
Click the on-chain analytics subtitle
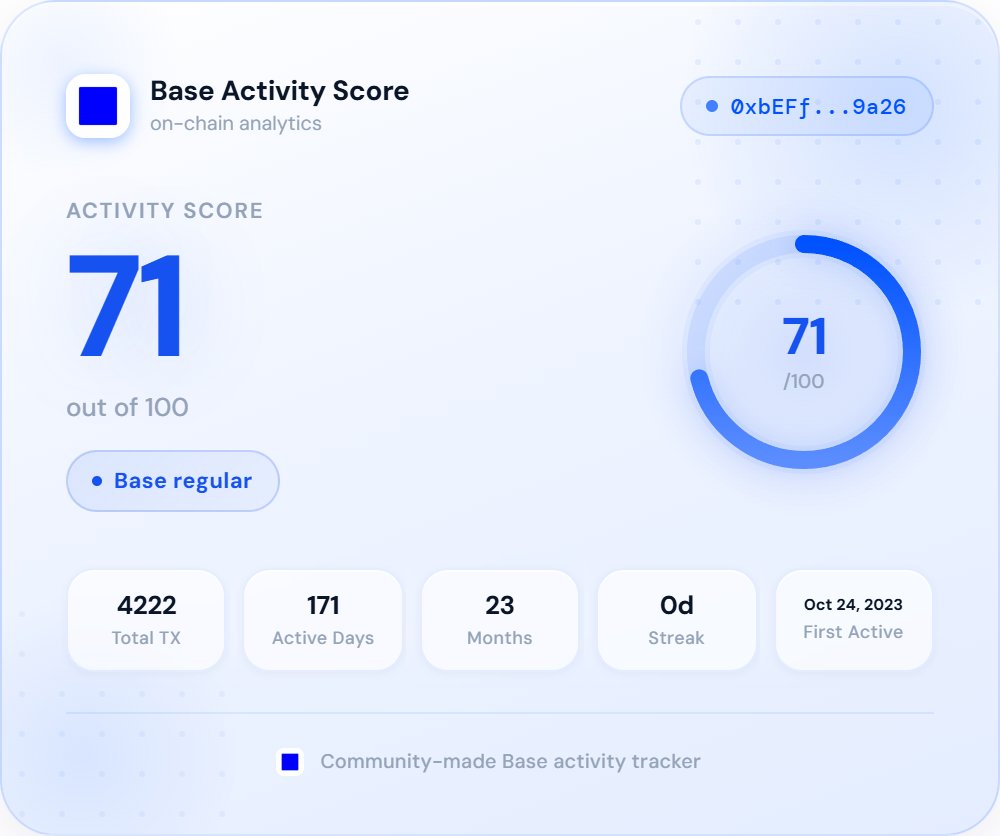(236, 123)
